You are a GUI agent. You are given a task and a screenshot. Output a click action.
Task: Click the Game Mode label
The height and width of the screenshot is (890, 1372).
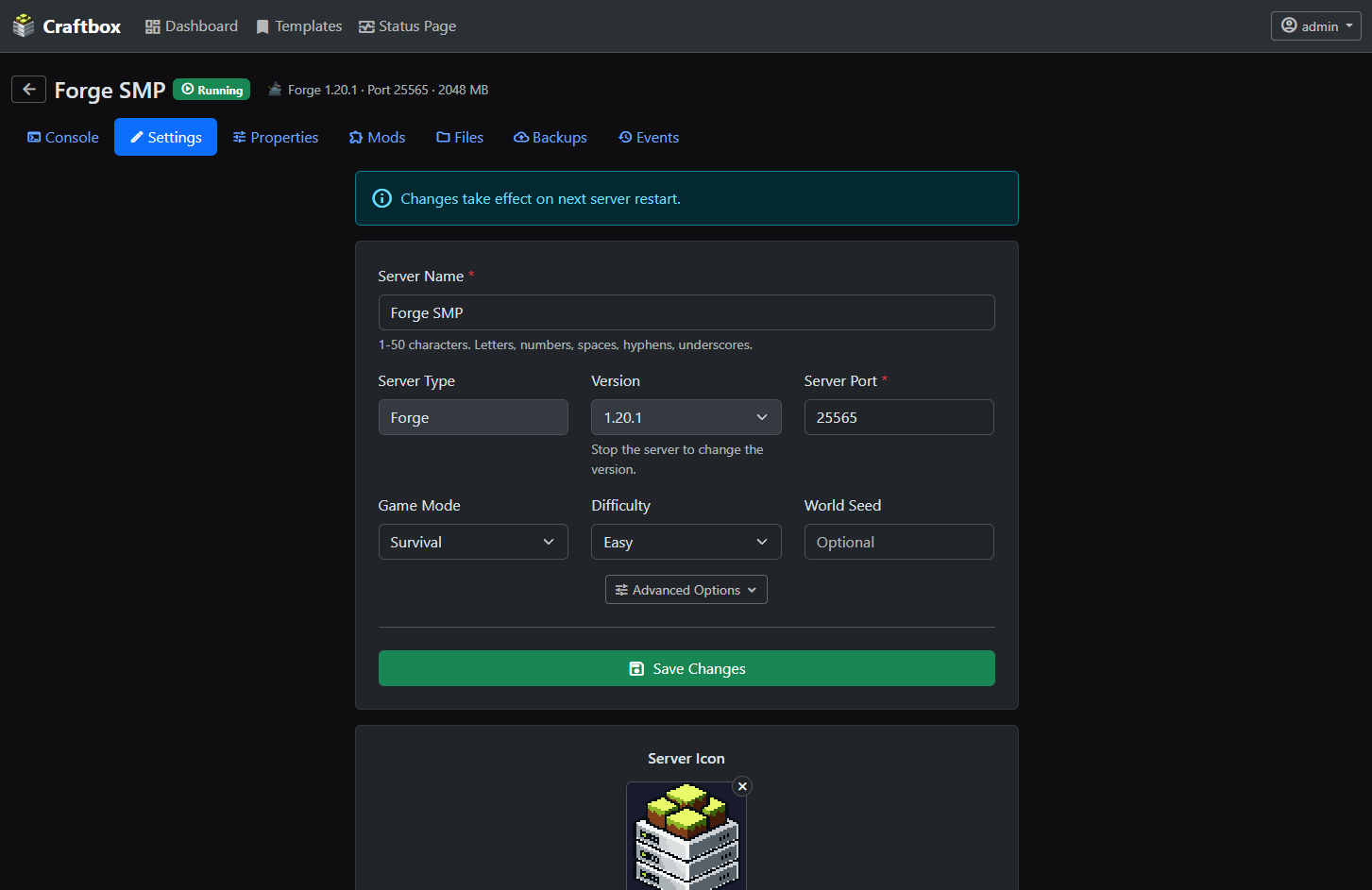419,506
